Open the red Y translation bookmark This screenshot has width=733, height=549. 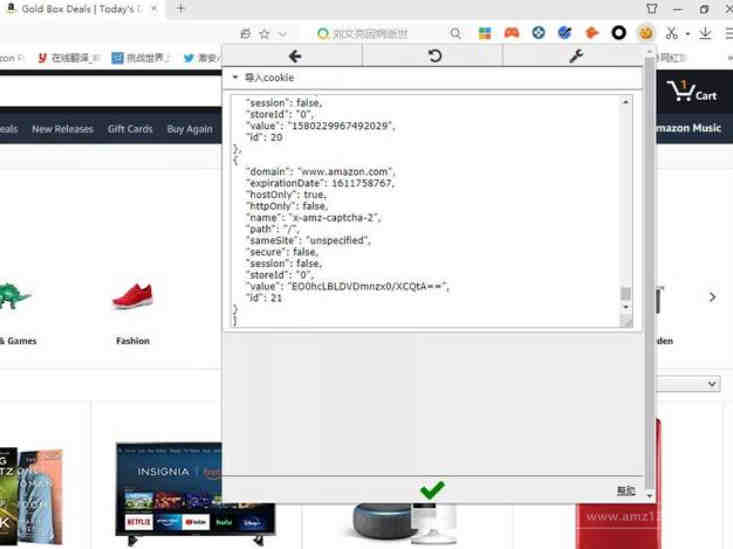(x=68, y=58)
